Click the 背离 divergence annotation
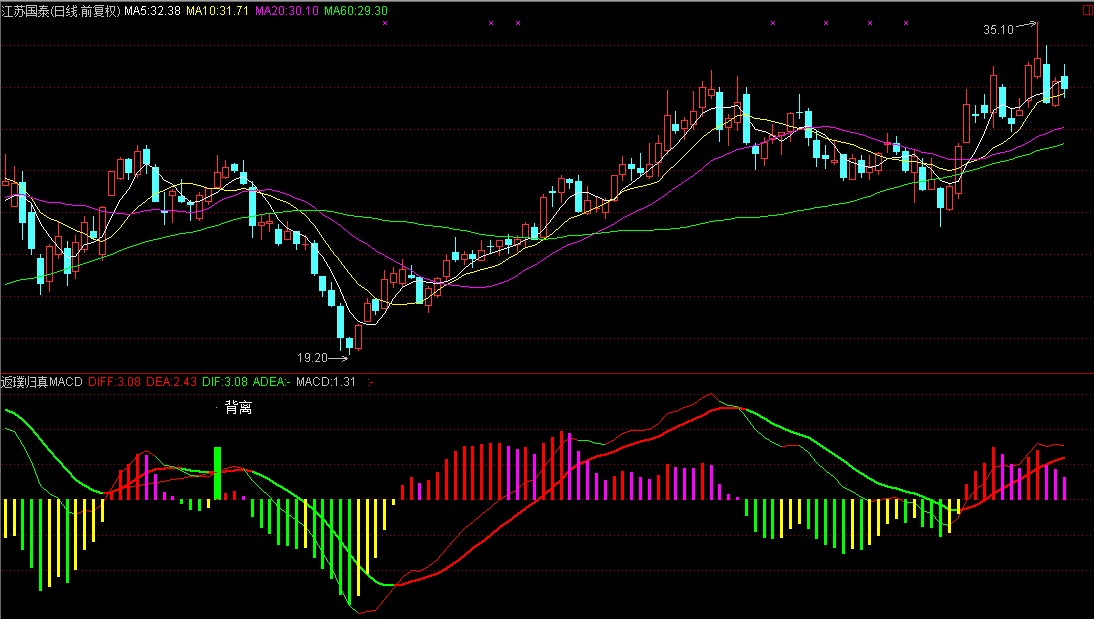The height and width of the screenshot is (619, 1094). (239, 408)
